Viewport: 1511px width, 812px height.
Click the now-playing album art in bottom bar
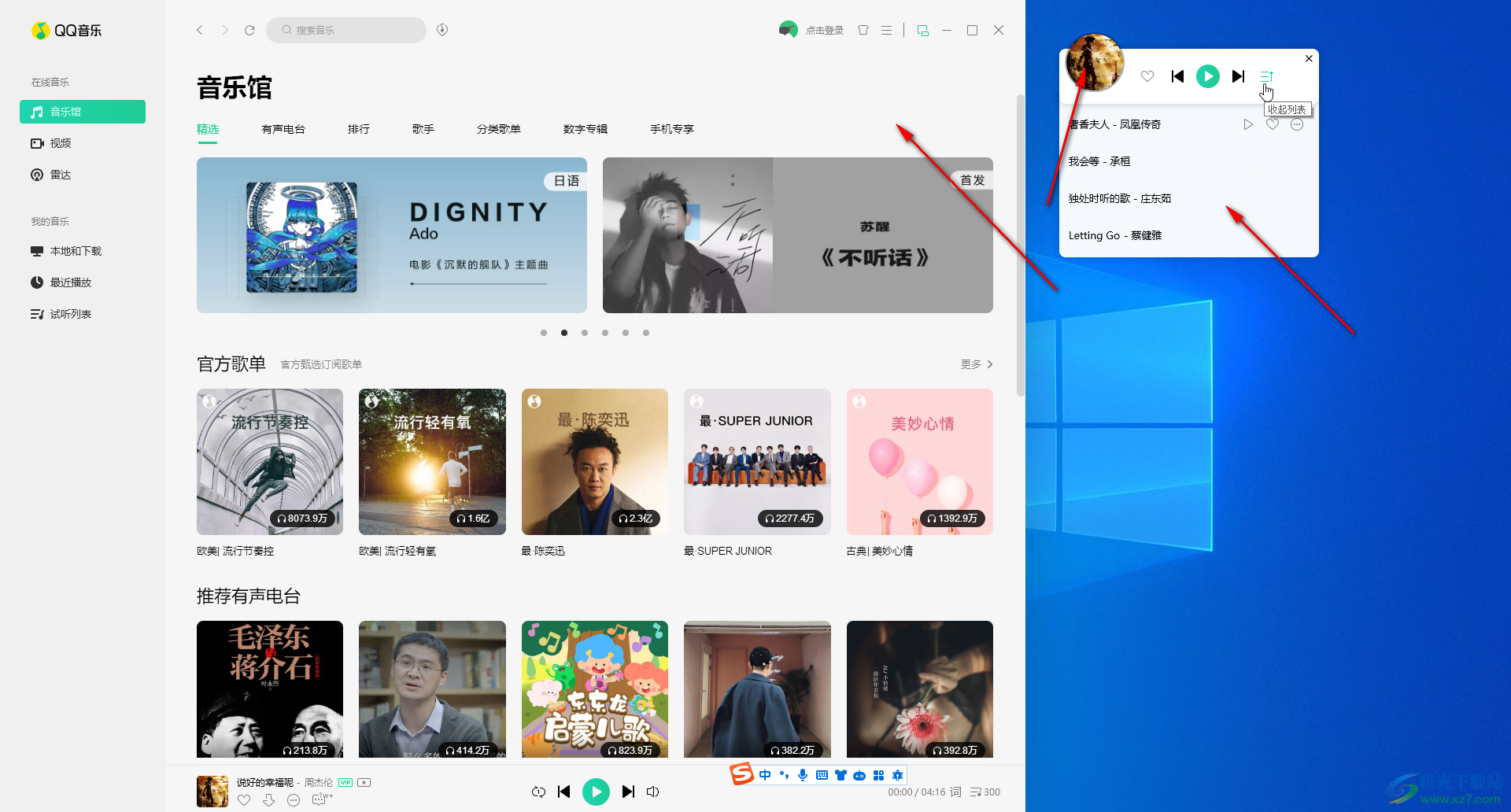[212, 791]
